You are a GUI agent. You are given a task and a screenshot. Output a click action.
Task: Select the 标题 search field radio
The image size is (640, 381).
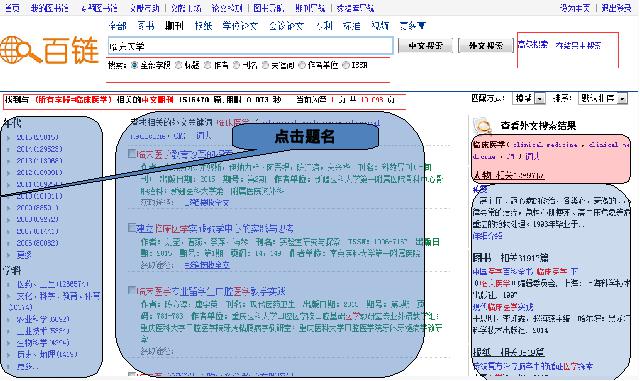pyautogui.click(x=178, y=65)
